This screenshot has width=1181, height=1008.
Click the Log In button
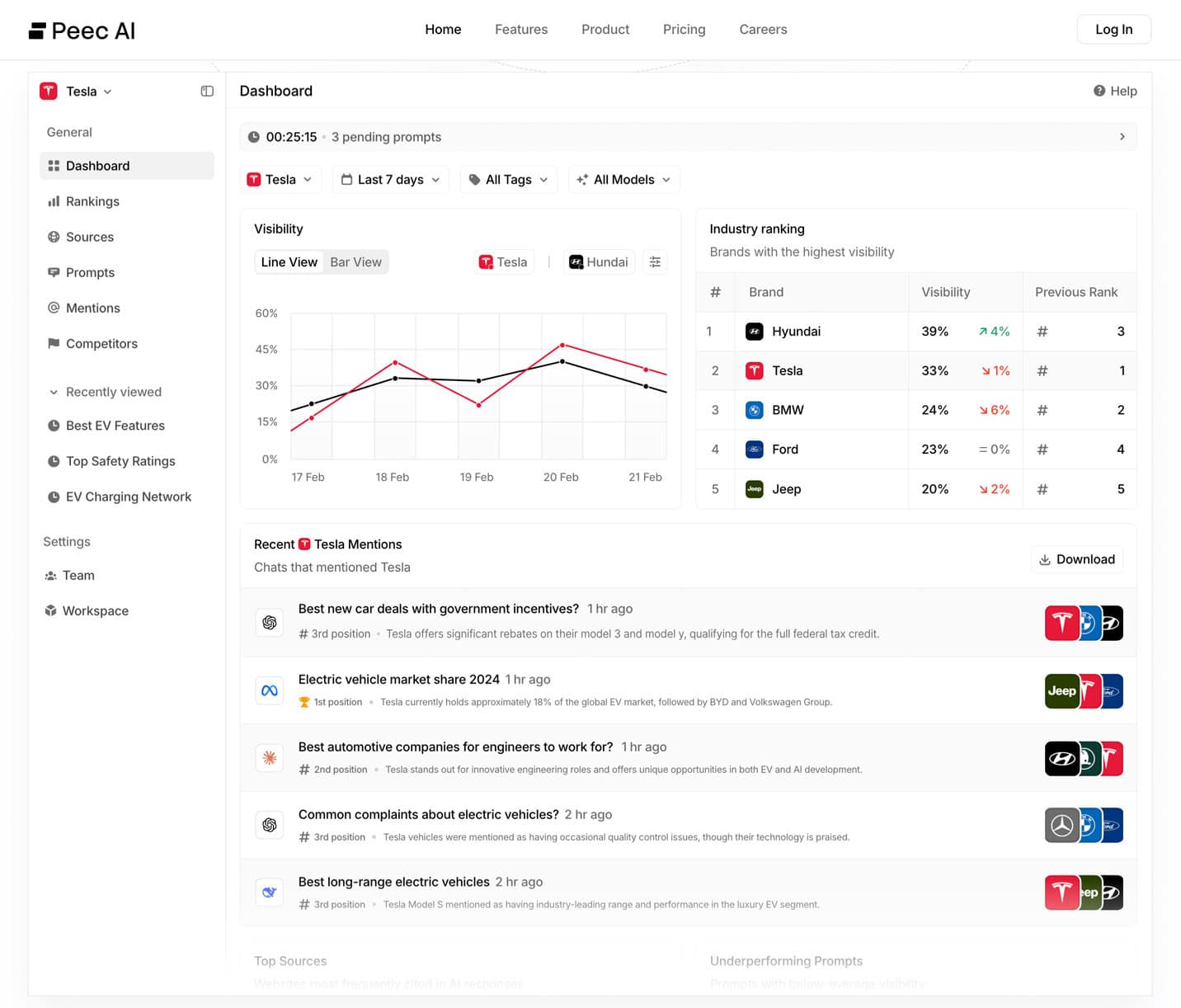point(1113,30)
